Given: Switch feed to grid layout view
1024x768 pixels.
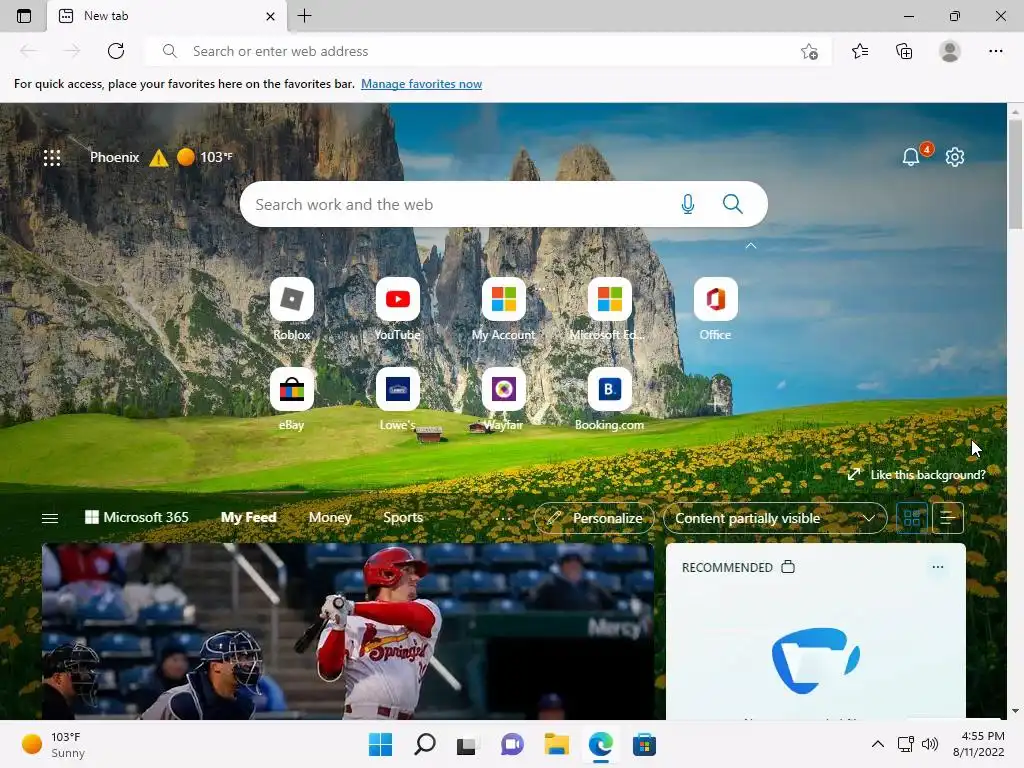Looking at the screenshot, I should (912, 518).
